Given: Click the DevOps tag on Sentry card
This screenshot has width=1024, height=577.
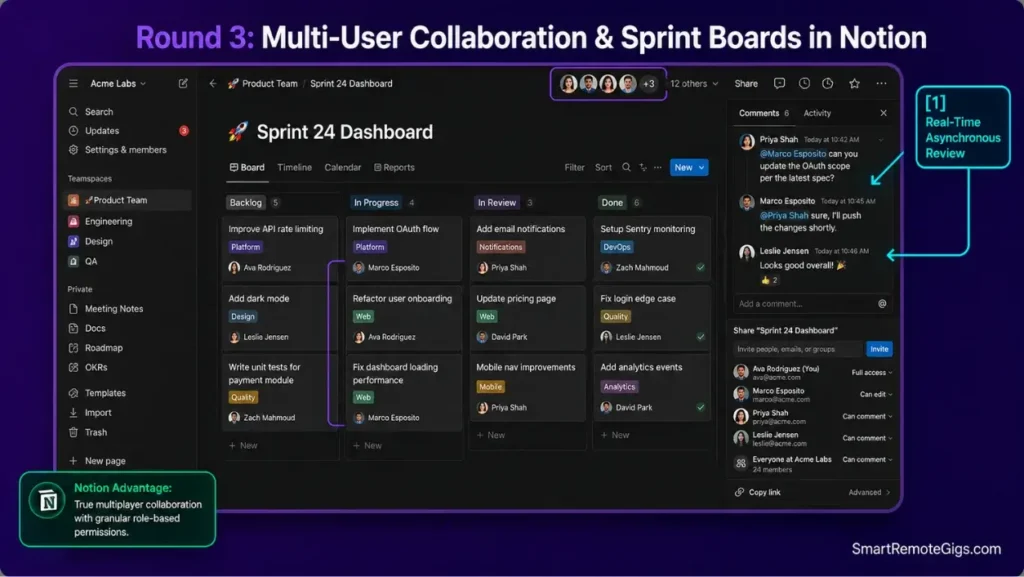Looking at the screenshot, I should click(616, 247).
